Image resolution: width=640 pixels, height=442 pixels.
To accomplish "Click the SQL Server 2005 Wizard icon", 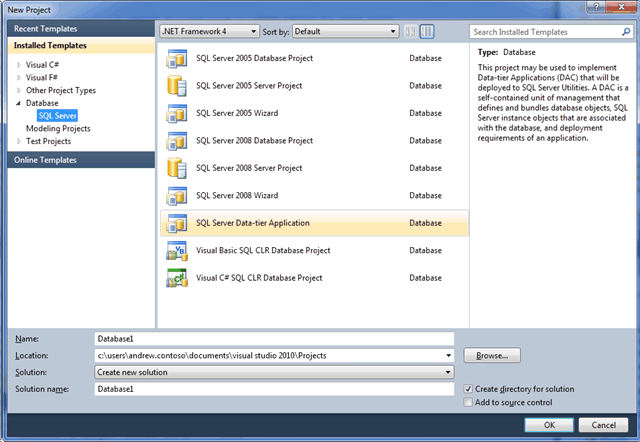I will coord(177,113).
